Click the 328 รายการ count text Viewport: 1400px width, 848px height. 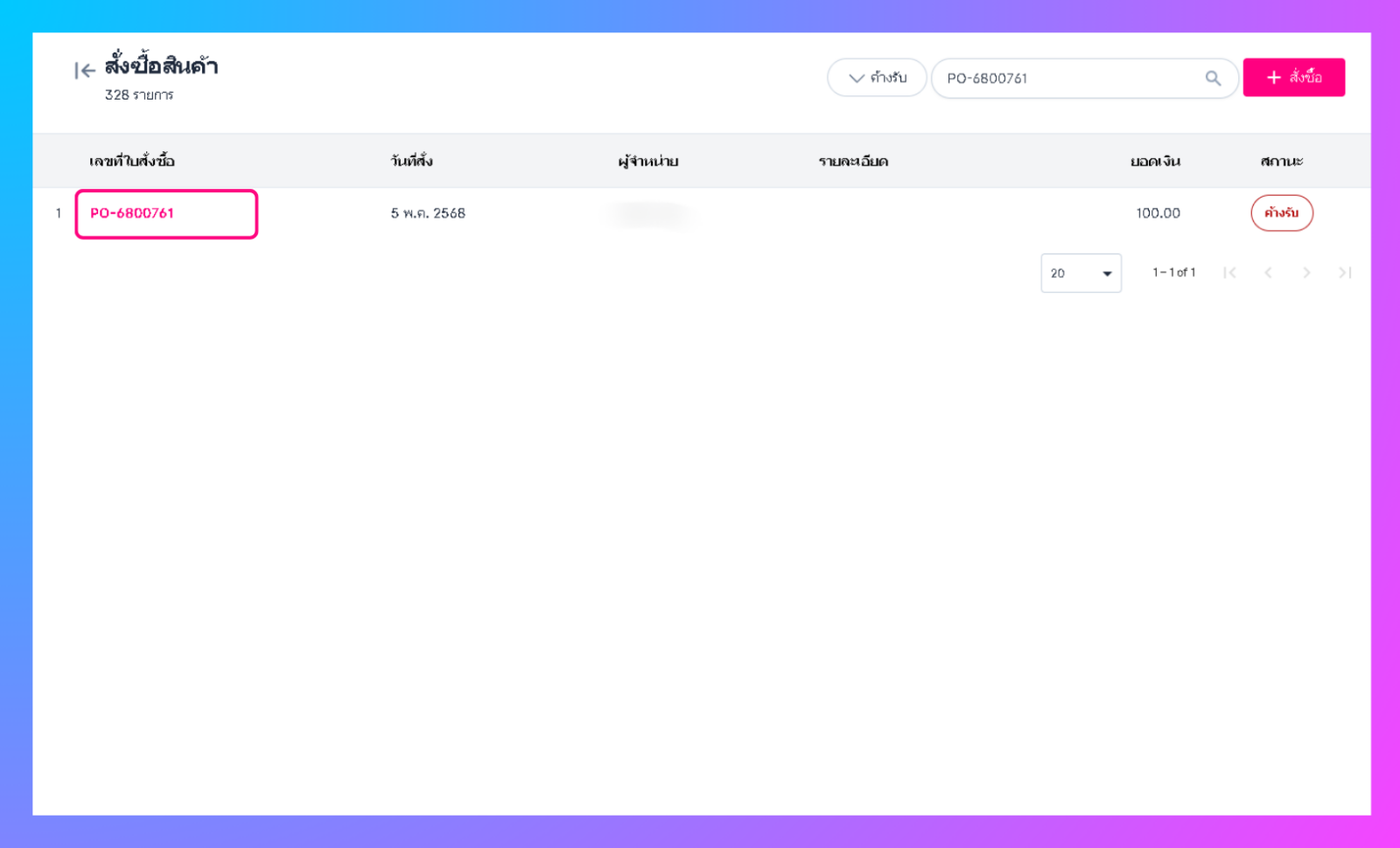click(139, 96)
